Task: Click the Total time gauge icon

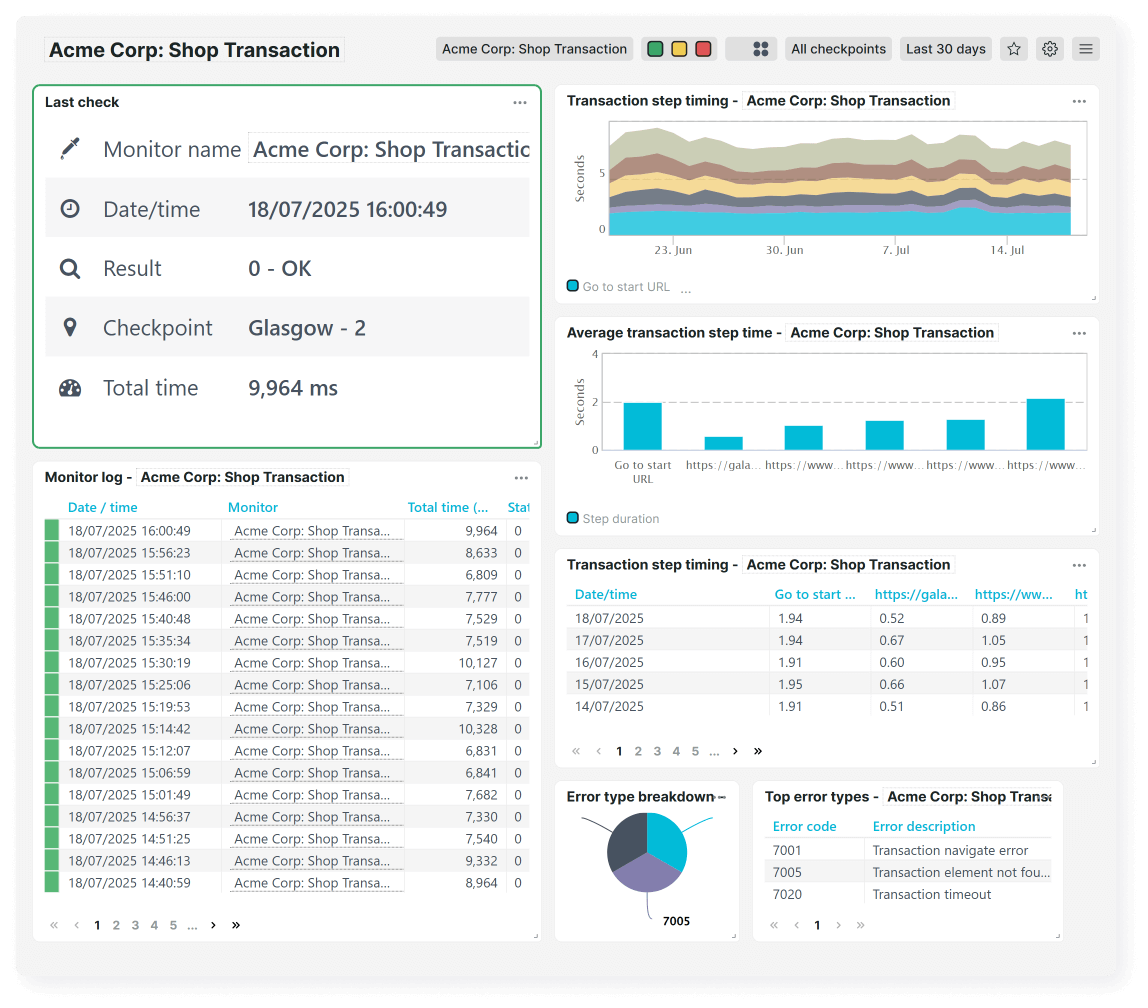Action: pos(70,388)
